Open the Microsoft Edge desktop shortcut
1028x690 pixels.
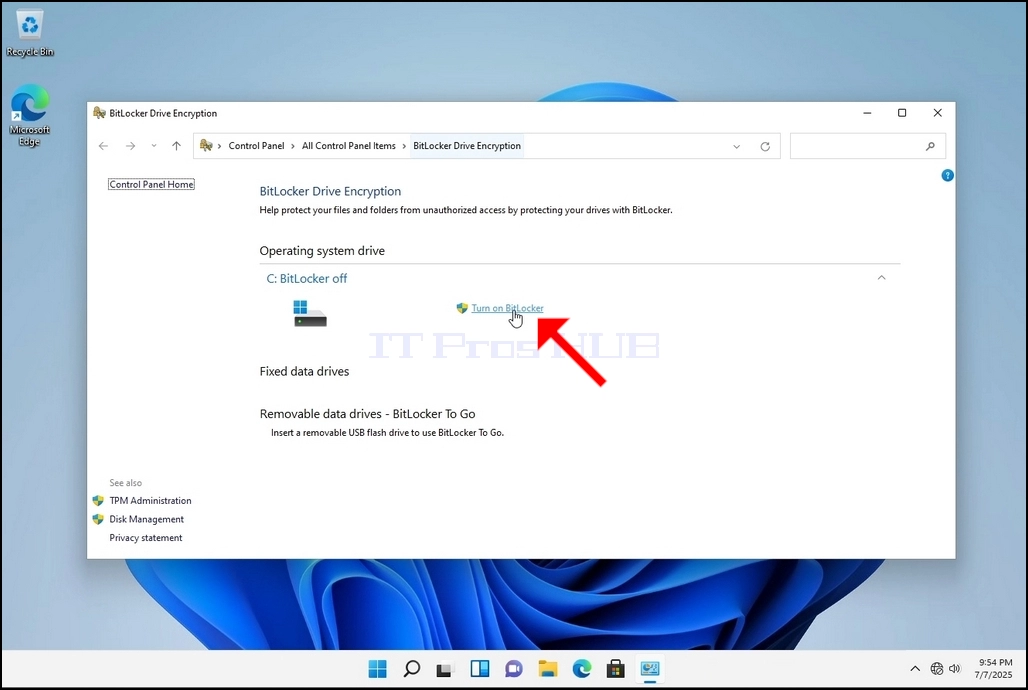point(30,115)
